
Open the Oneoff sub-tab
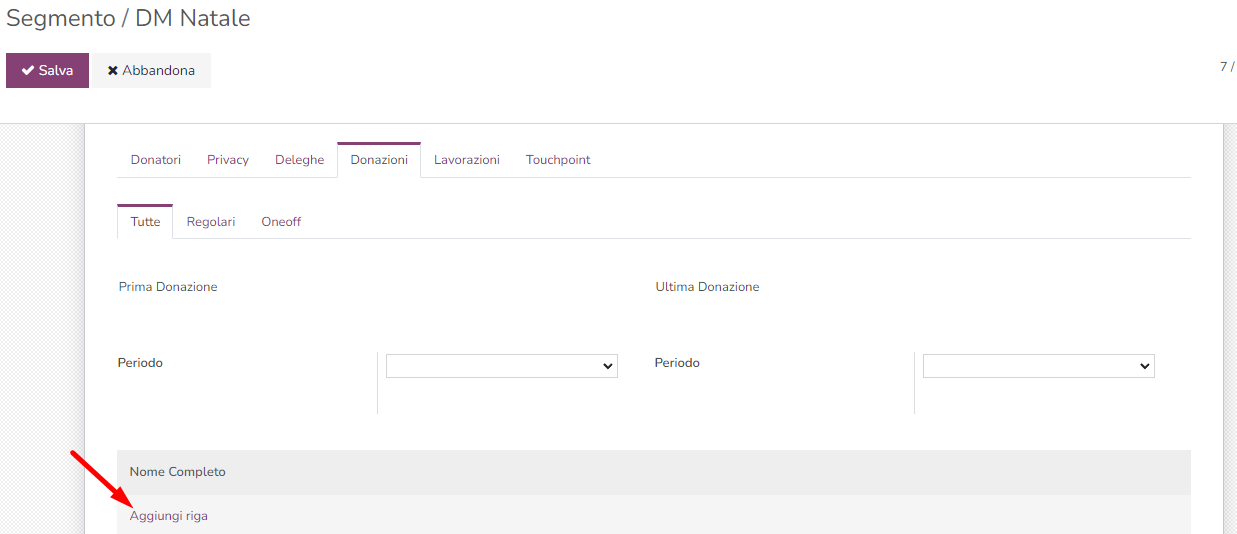[x=281, y=222]
